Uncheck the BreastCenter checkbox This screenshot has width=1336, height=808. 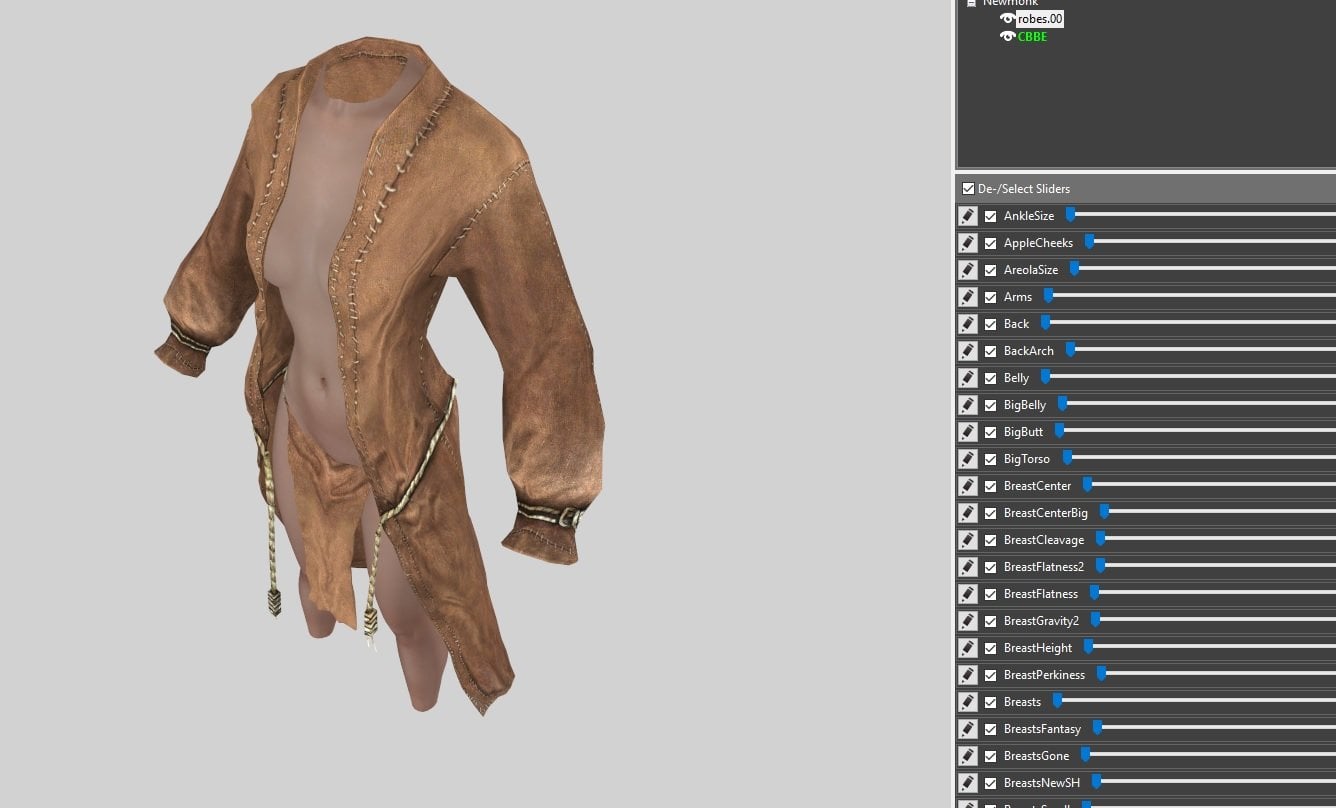pos(990,486)
